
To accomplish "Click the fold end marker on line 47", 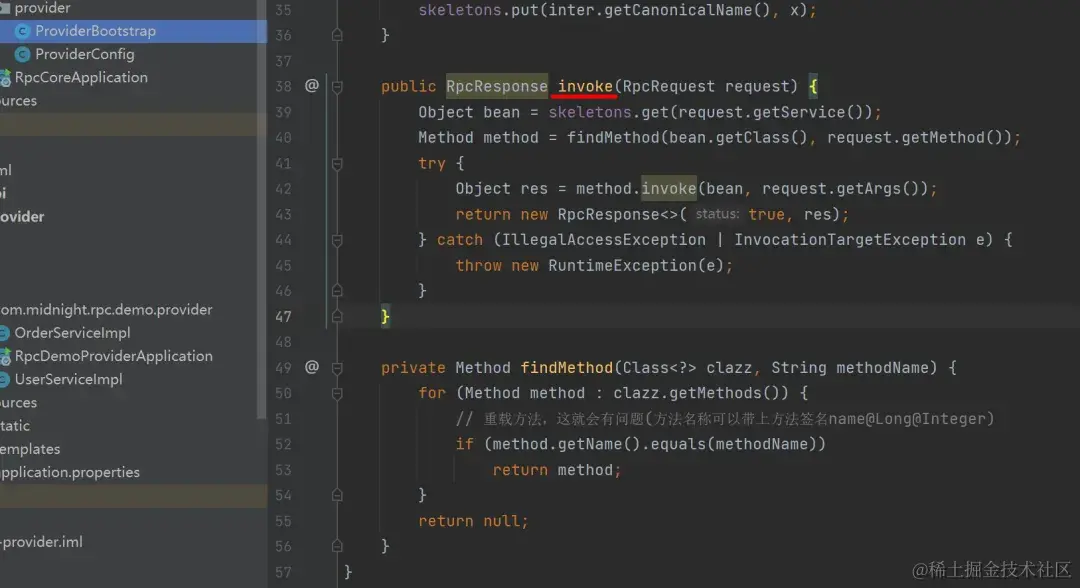I will (337, 316).
